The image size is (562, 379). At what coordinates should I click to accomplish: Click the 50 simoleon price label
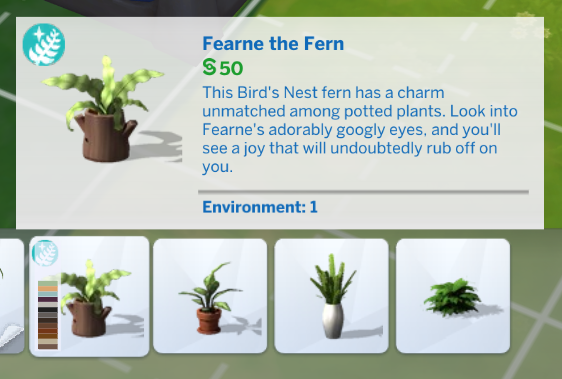click(x=223, y=67)
